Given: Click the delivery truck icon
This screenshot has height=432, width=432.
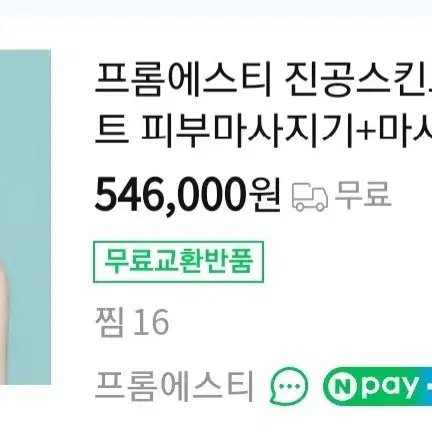Looking at the screenshot, I should coord(310,197).
